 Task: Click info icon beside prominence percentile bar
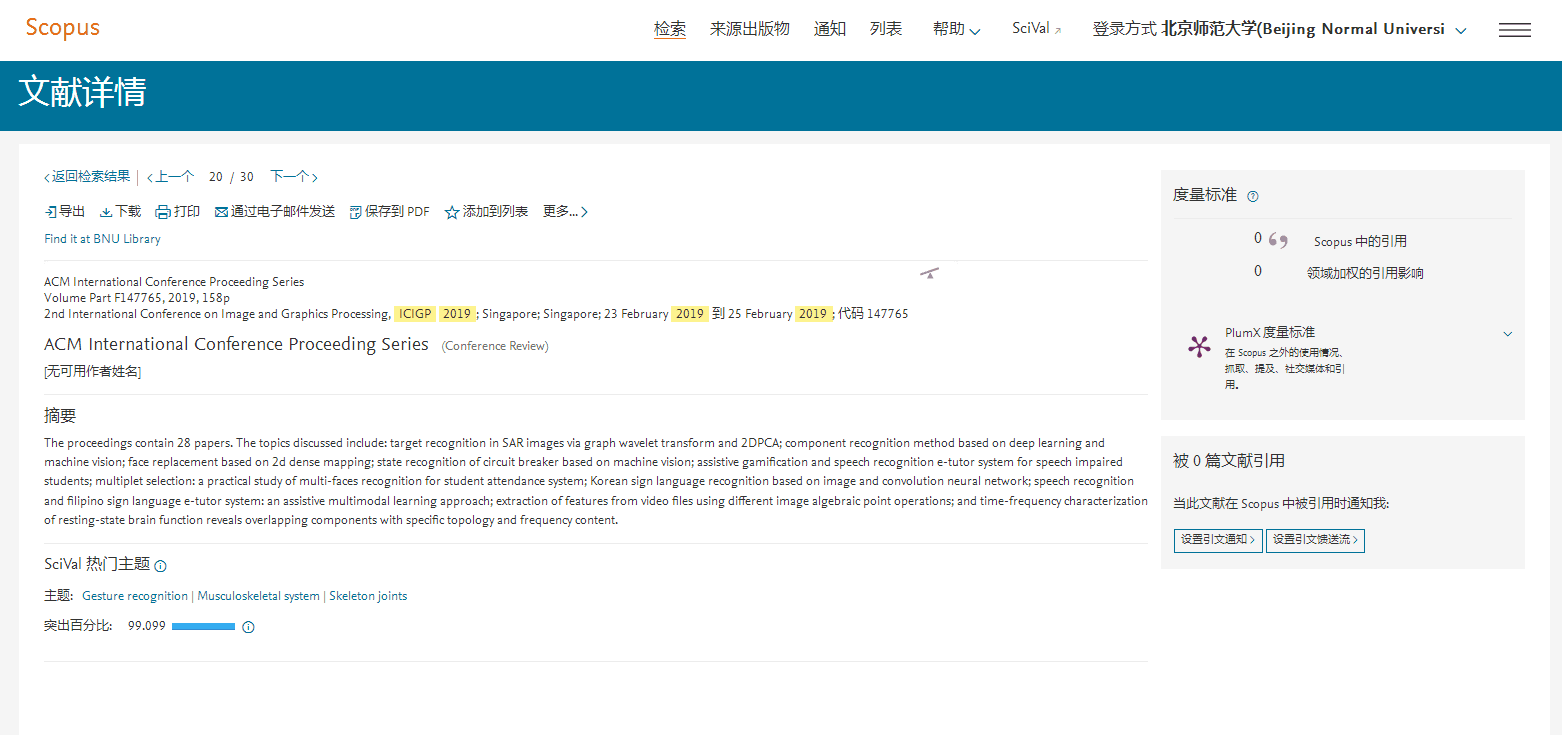[x=249, y=627]
